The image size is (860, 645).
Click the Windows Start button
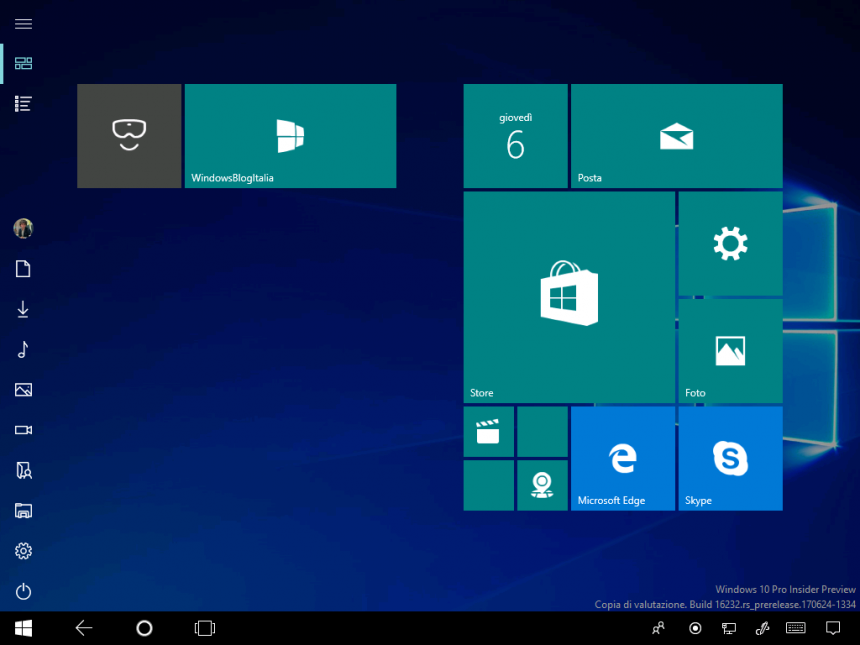tap(23, 629)
